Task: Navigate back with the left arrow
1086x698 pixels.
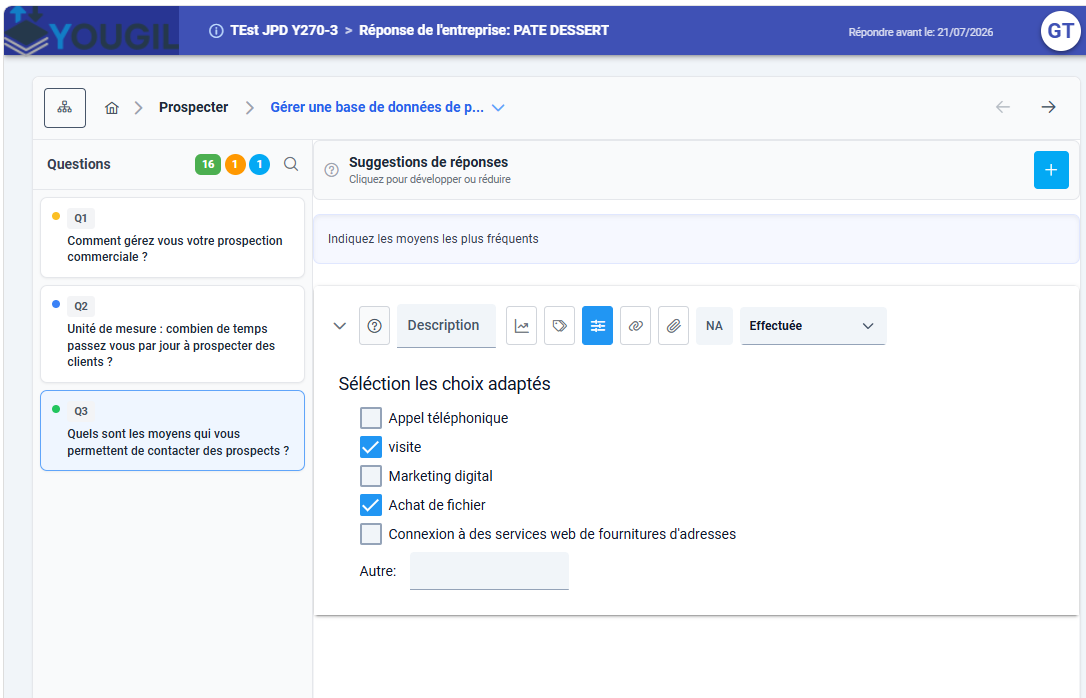Action: [1002, 107]
